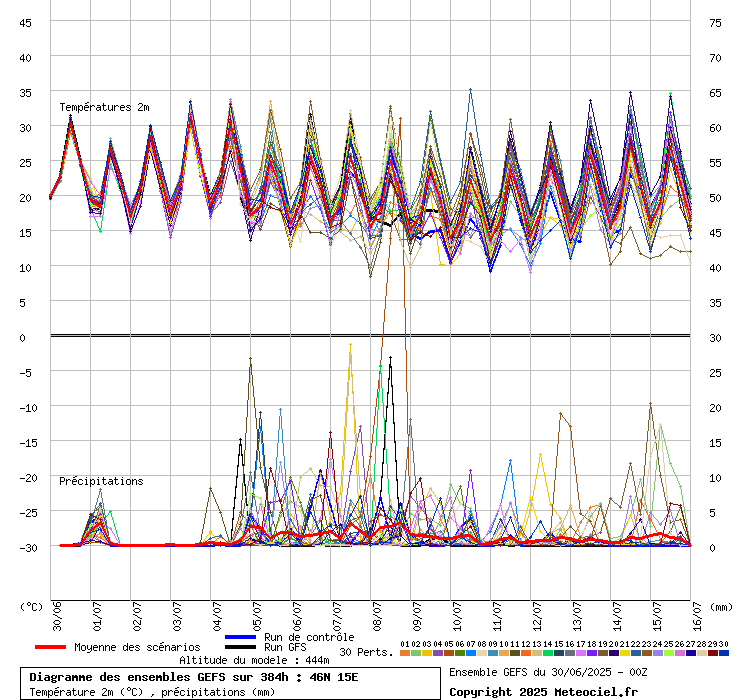Select perturbation 07 blue swatch
Image resolution: width=740 pixels, height=700 pixels.
(x=470, y=653)
